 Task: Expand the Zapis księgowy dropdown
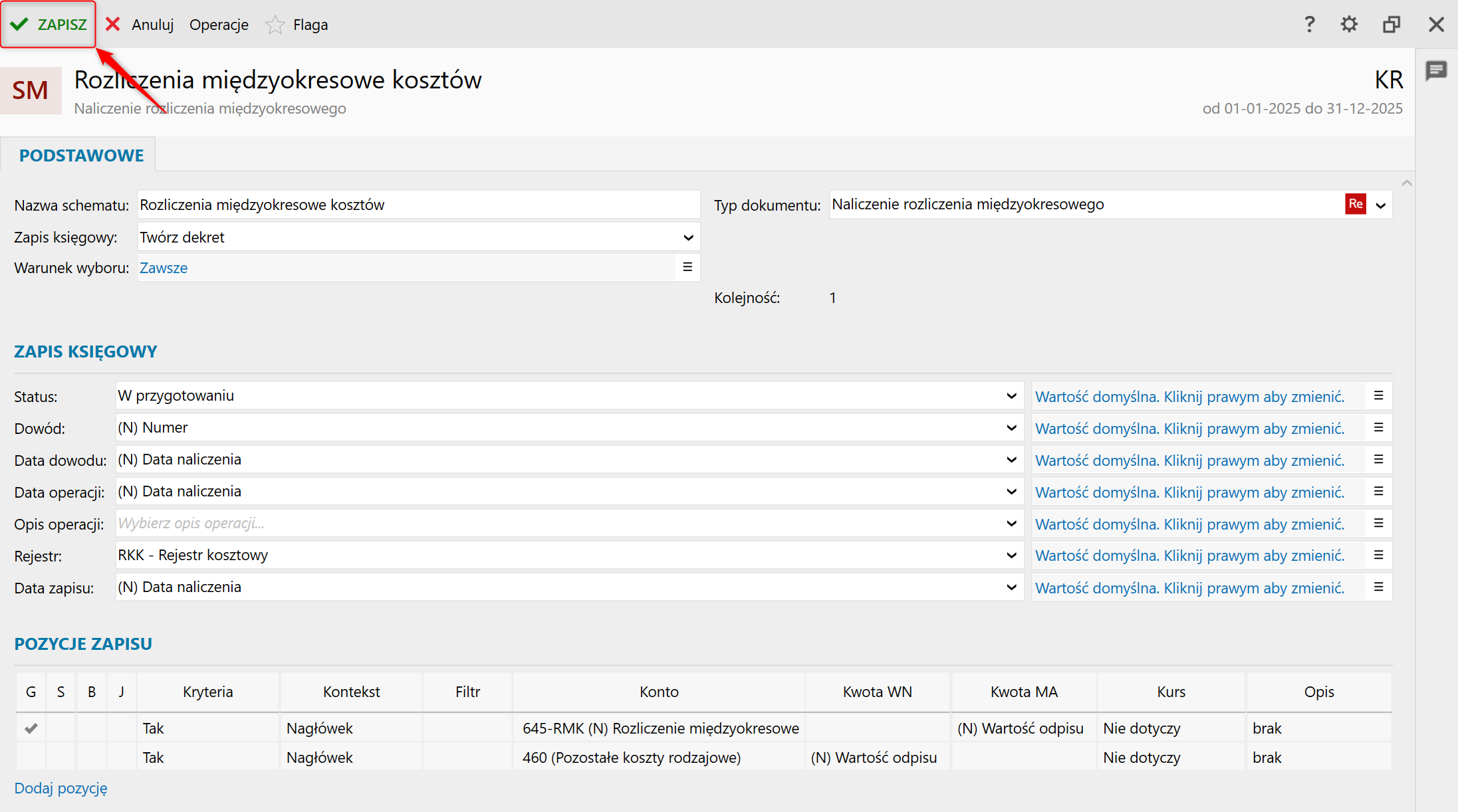pyautogui.click(x=688, y=237)
